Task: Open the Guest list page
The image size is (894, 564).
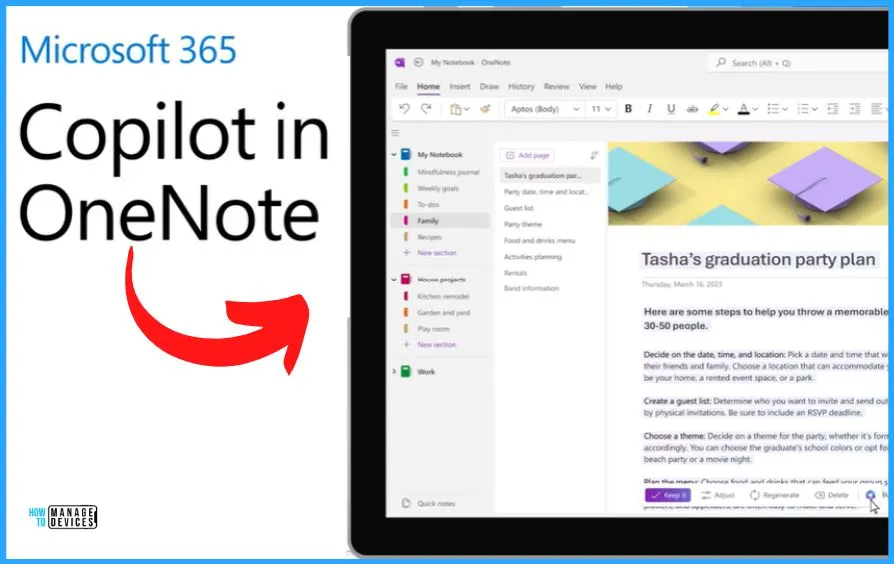Action: click(x=518, y=208)
